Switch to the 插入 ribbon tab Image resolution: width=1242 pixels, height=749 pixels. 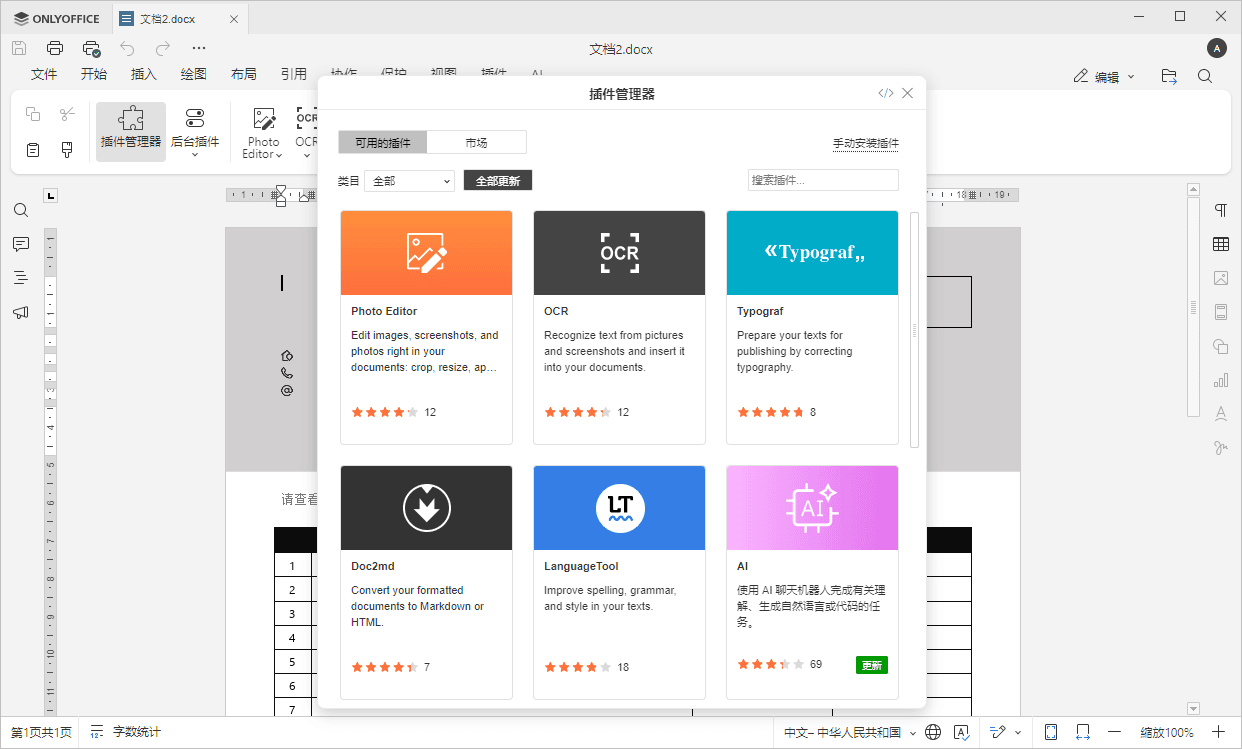point(144,74)
